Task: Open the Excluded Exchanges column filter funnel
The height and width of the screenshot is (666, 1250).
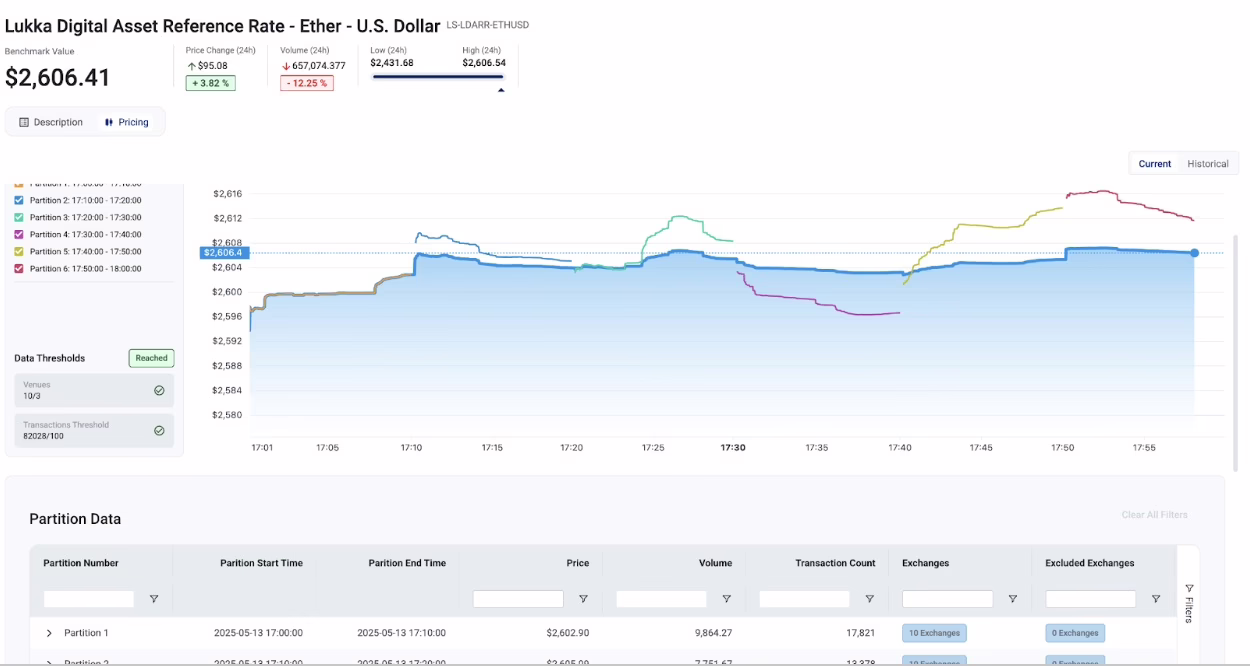Action: (x=1156, y=599)
